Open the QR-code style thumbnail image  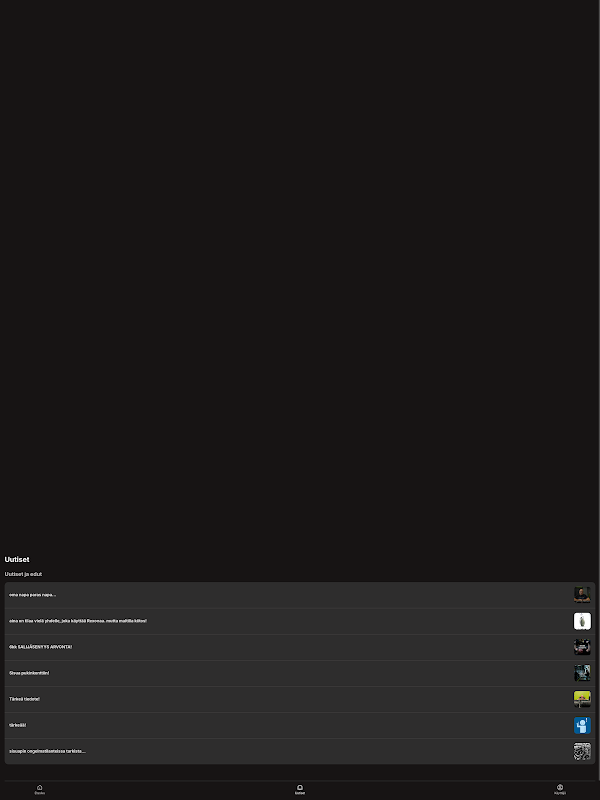coord(582,751)
